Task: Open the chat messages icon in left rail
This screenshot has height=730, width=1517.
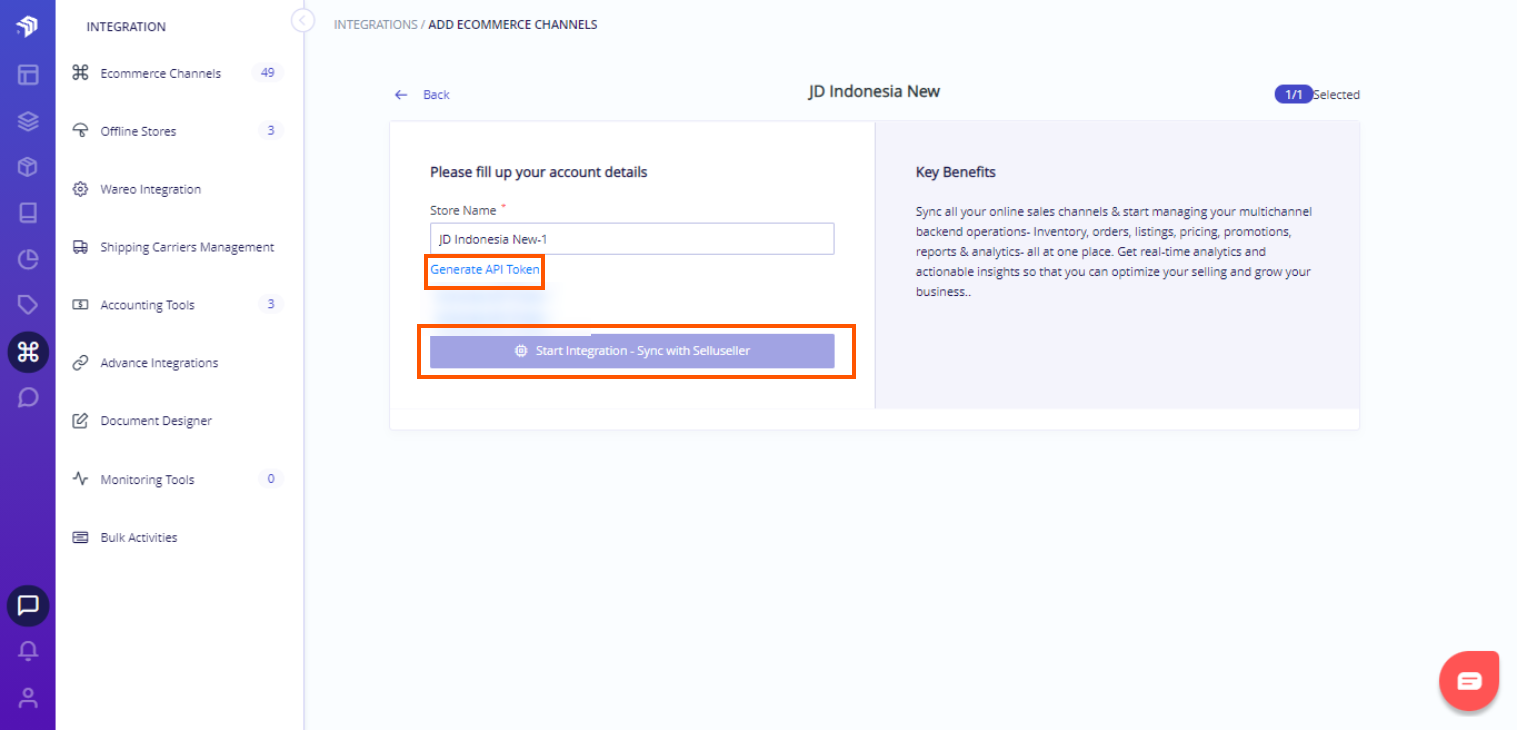Action: (x=28, y=605)
